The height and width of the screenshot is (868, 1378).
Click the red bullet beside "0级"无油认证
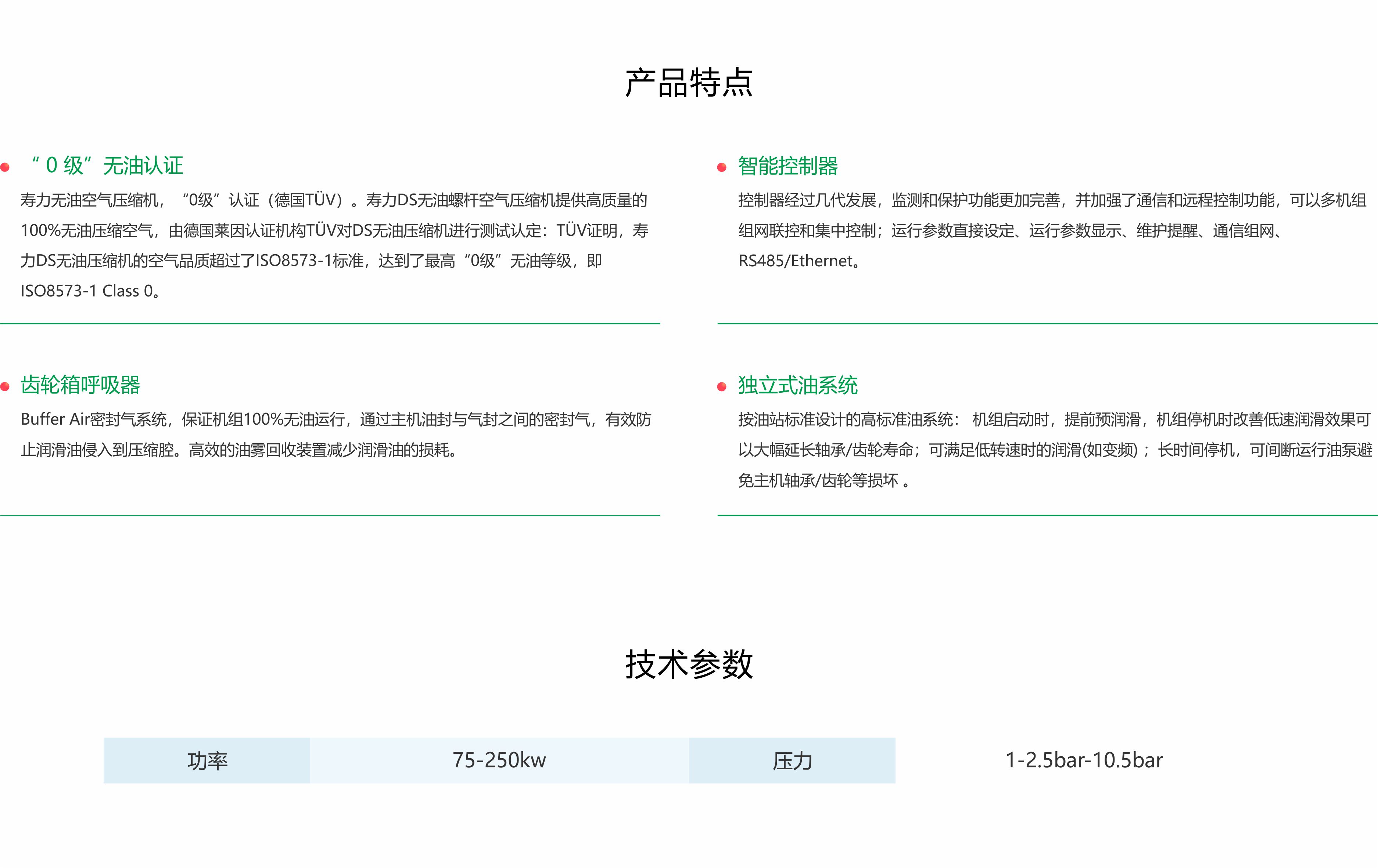click(5, 167)
